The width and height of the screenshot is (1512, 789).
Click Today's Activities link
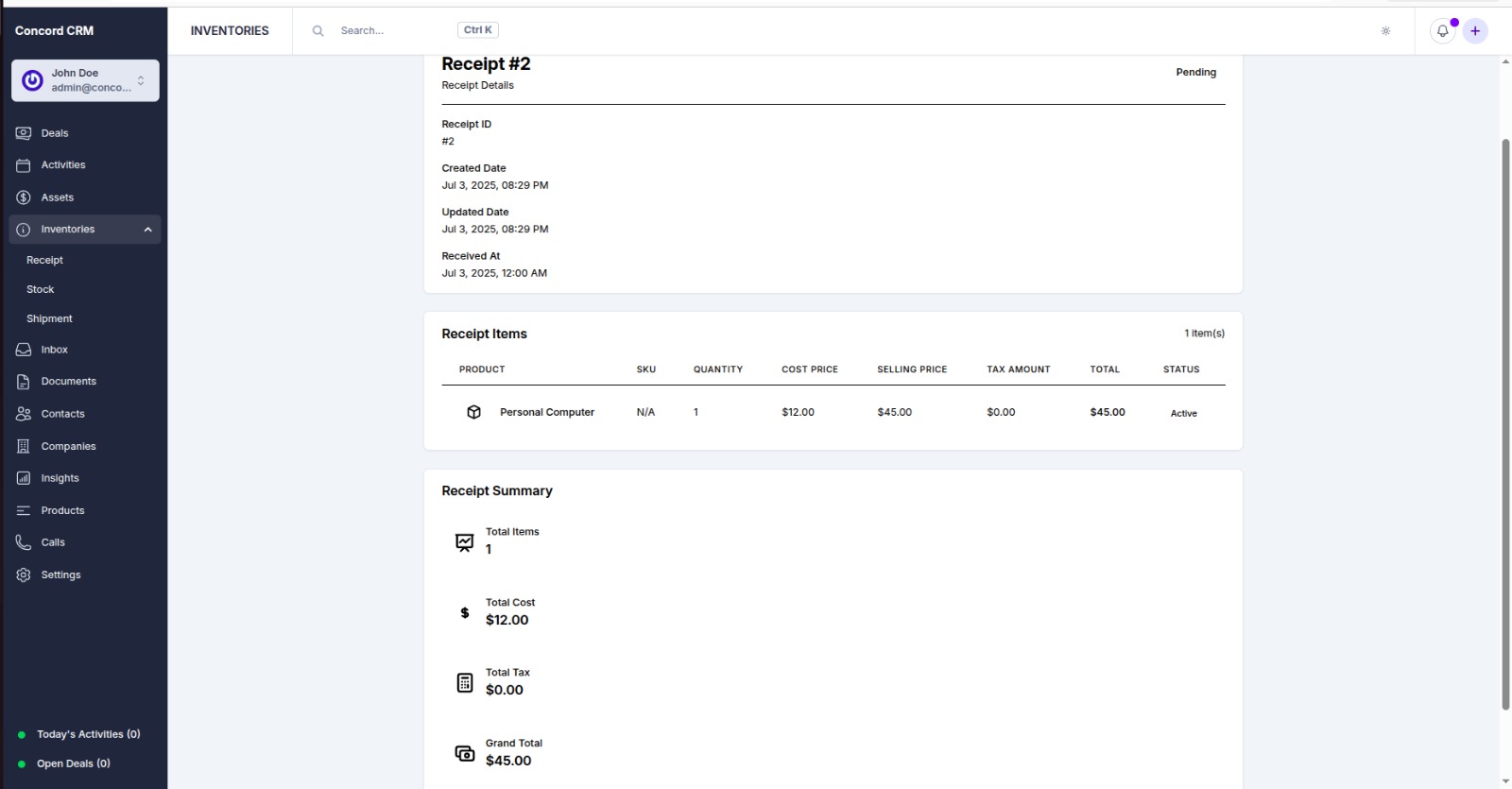tap(88, 734)
